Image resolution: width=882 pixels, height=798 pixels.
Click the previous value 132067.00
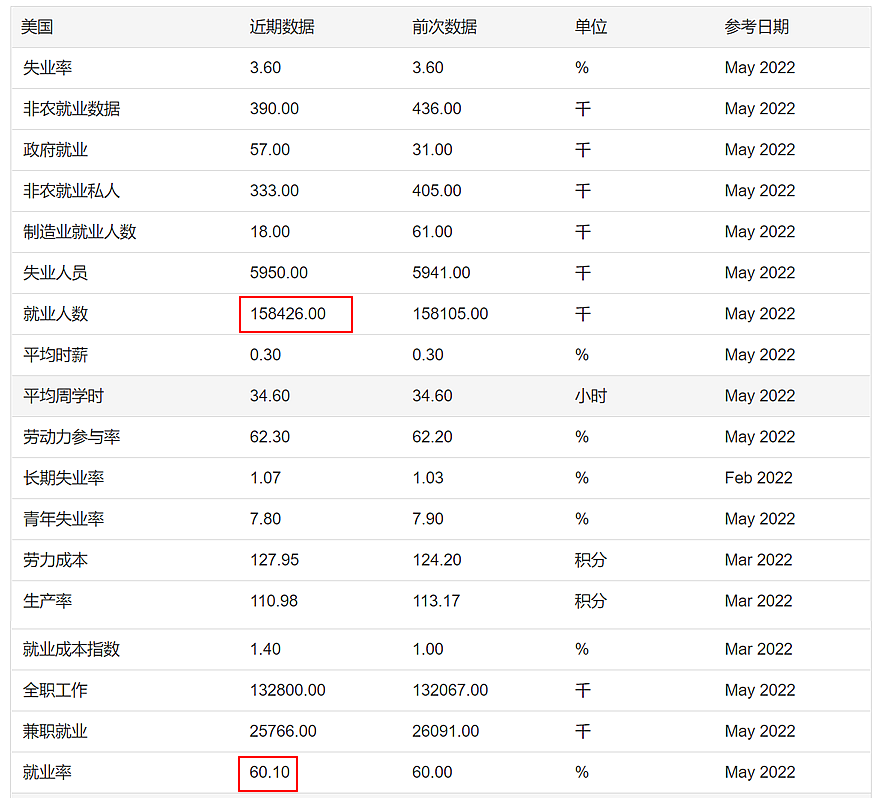tap(450, 690)
